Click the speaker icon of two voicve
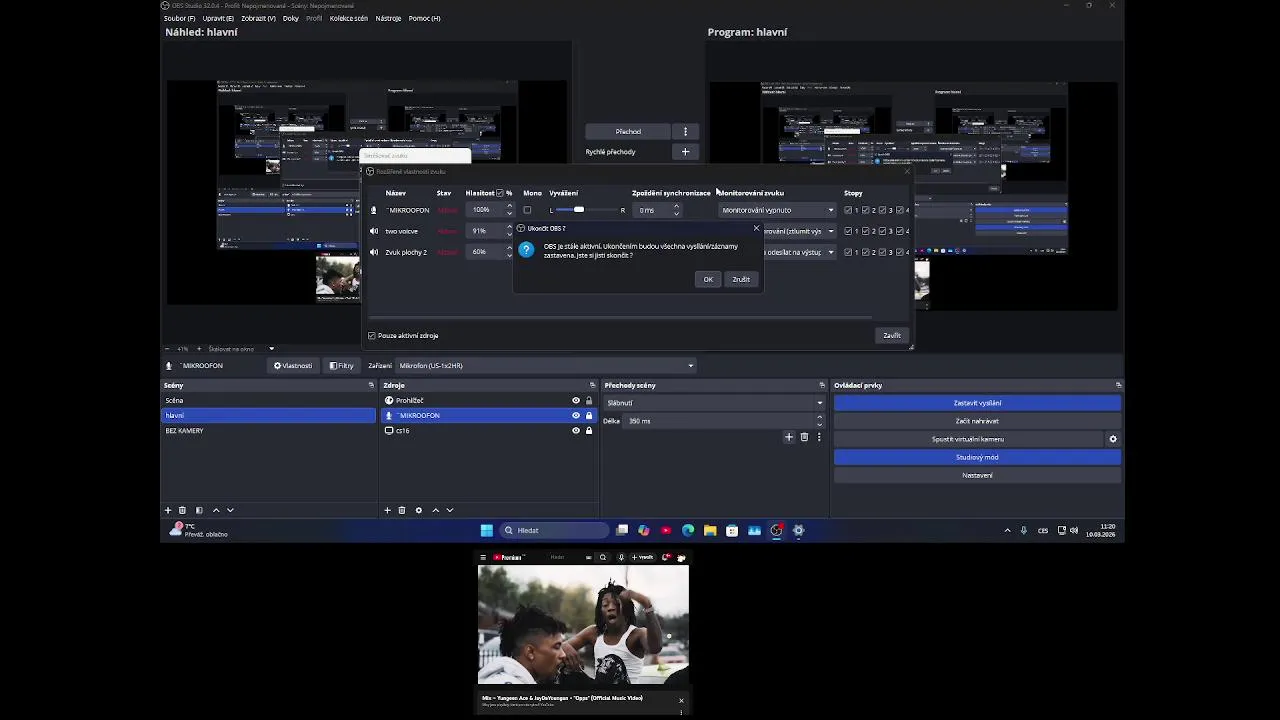 (x=374, y=231)
